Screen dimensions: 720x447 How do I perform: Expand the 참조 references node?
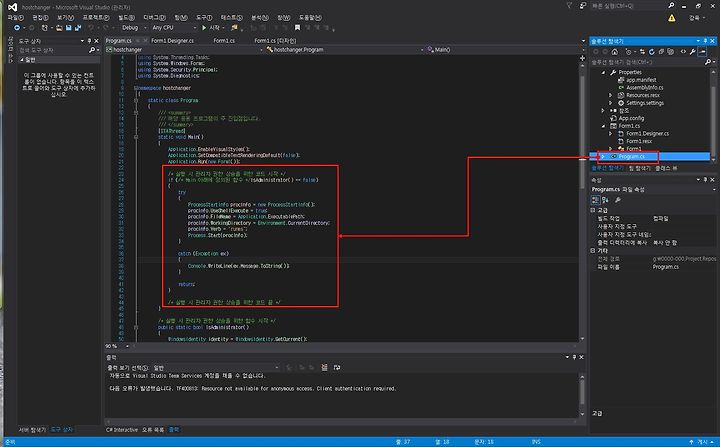(603, 111)
